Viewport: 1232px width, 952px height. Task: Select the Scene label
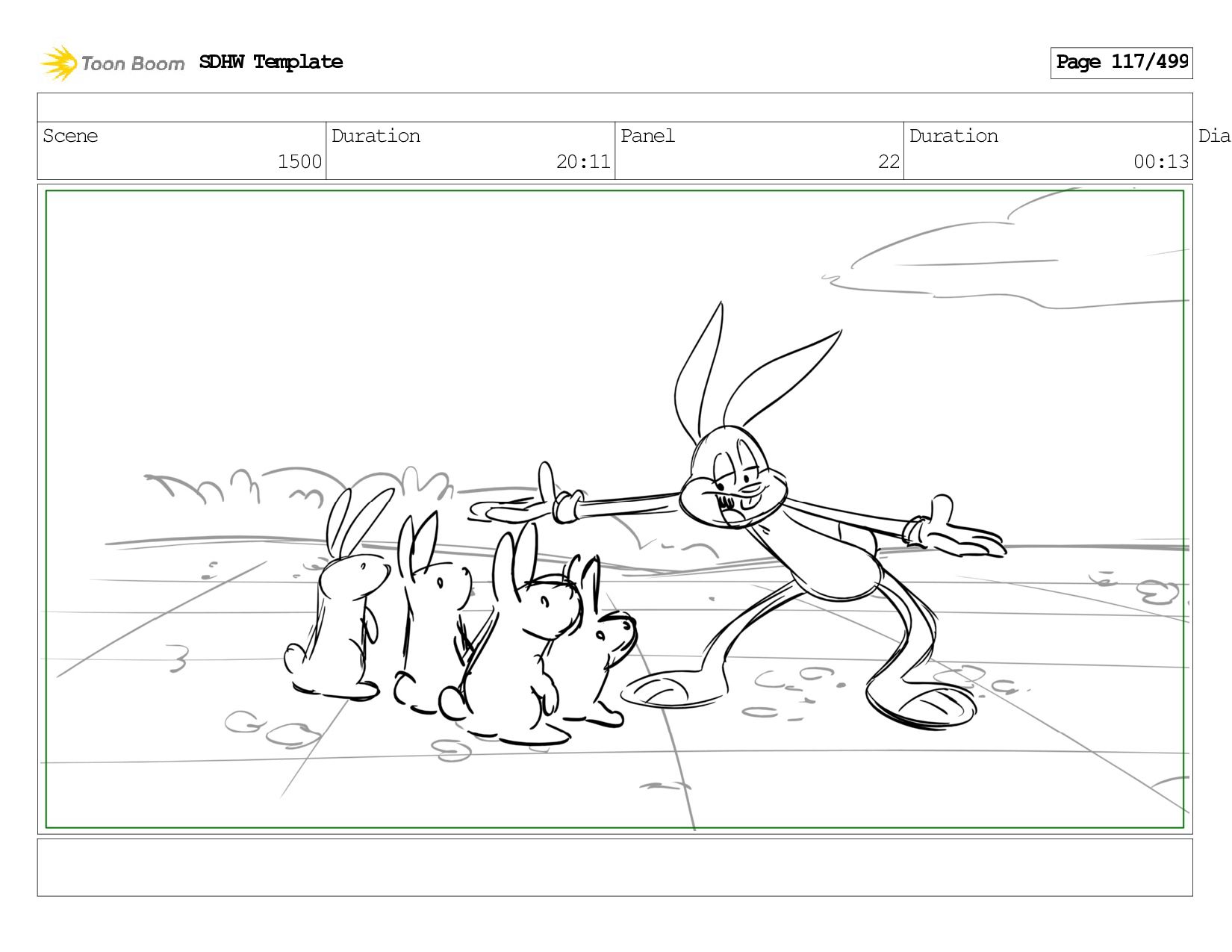click(70, 136)
